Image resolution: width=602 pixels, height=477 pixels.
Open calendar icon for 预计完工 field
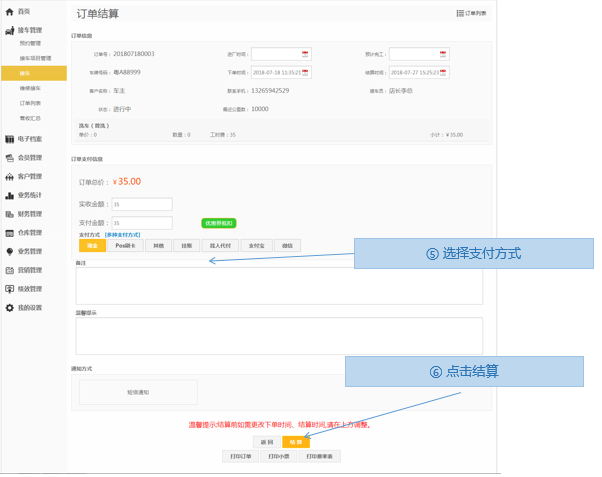click(443, 54)
